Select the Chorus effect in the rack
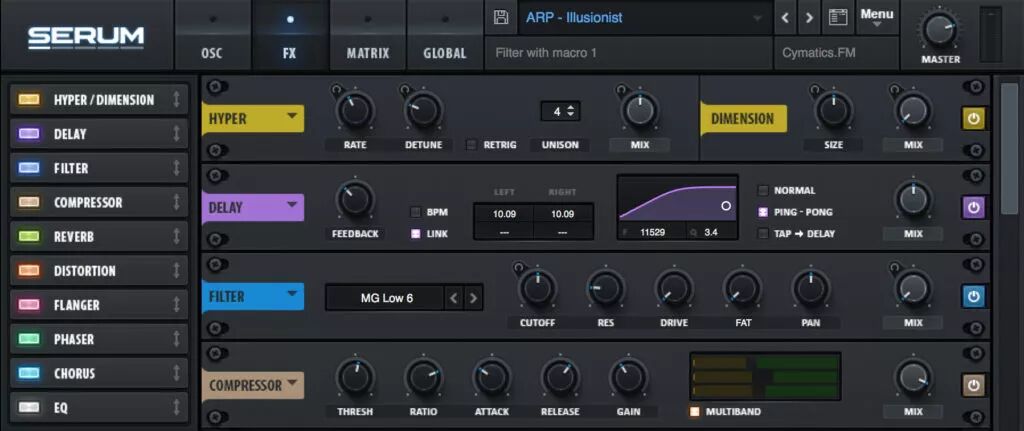 tap(99, 373)
